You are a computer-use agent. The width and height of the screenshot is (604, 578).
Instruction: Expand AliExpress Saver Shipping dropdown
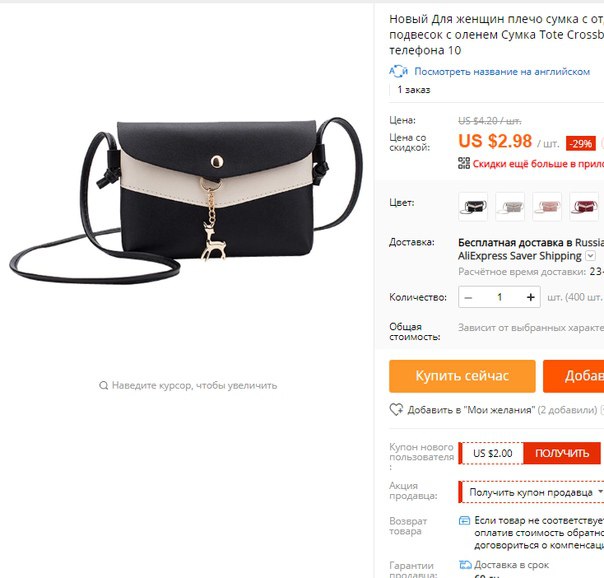[591, 256]
